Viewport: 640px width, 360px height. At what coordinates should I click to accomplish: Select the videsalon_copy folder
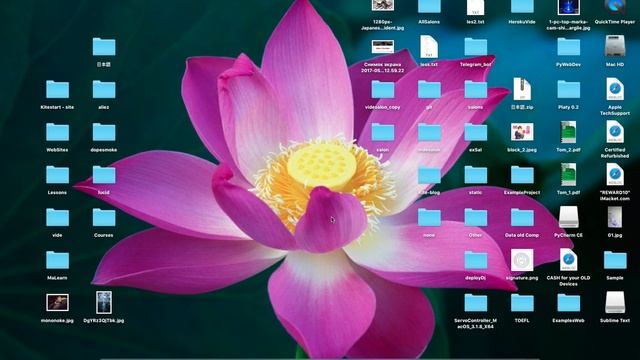tap(382, 89)
